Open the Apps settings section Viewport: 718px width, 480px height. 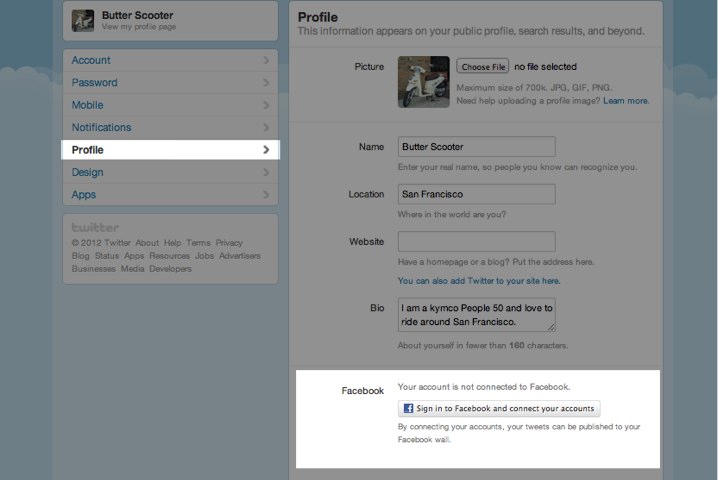click(170, 194)
